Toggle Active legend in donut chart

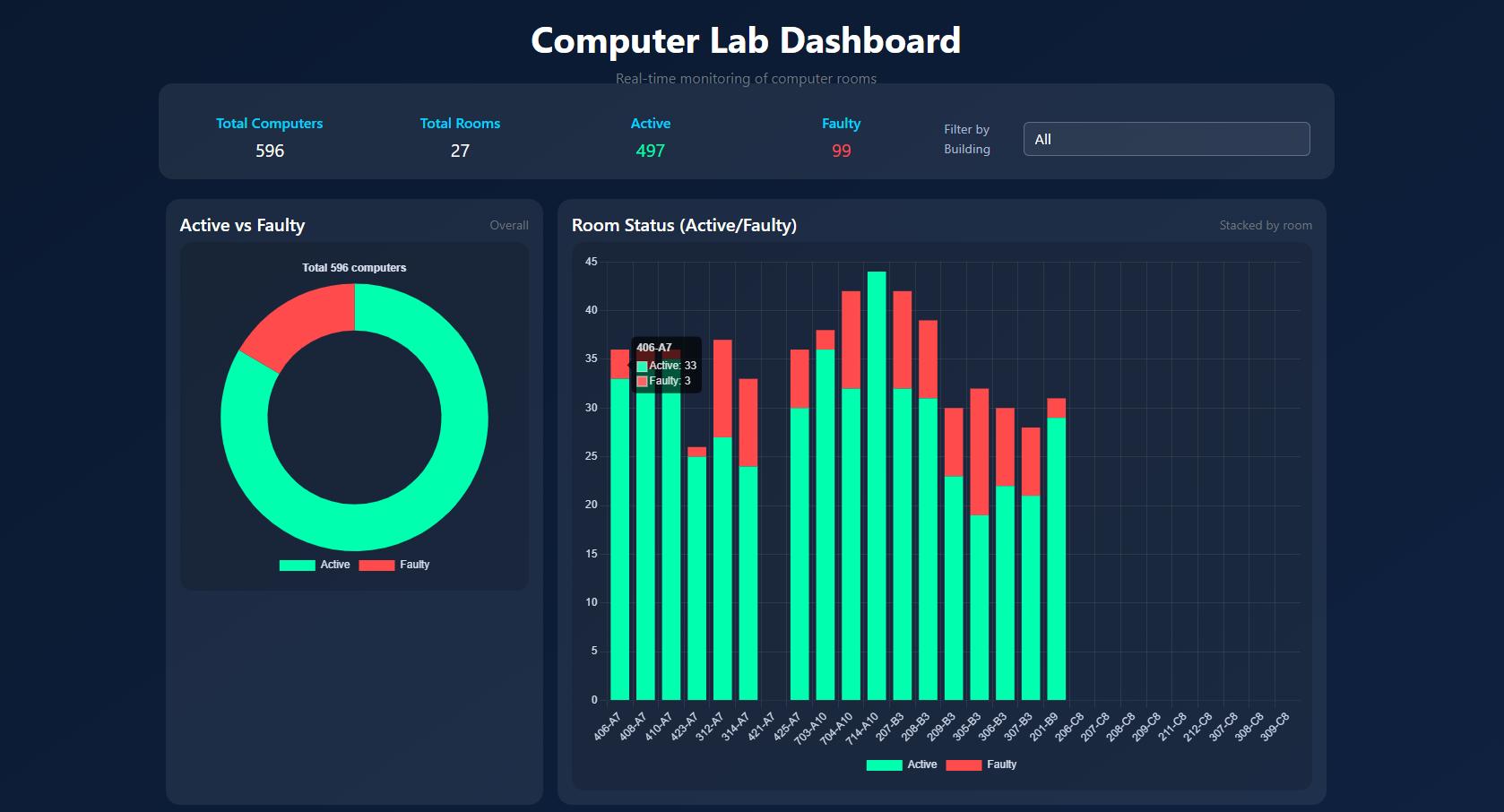tap(315, 565)
